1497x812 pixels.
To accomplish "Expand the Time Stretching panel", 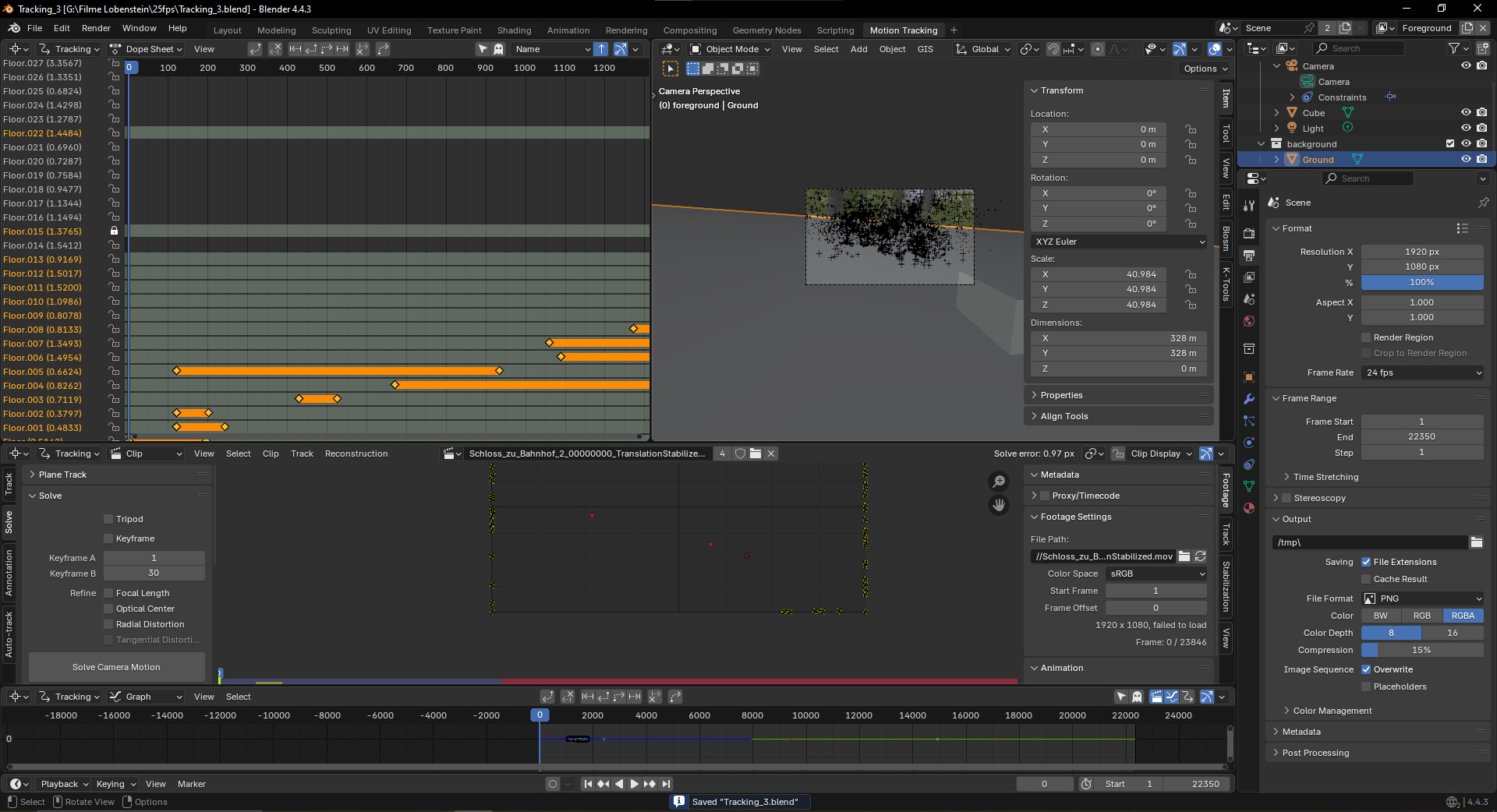I will [1325, 477].
